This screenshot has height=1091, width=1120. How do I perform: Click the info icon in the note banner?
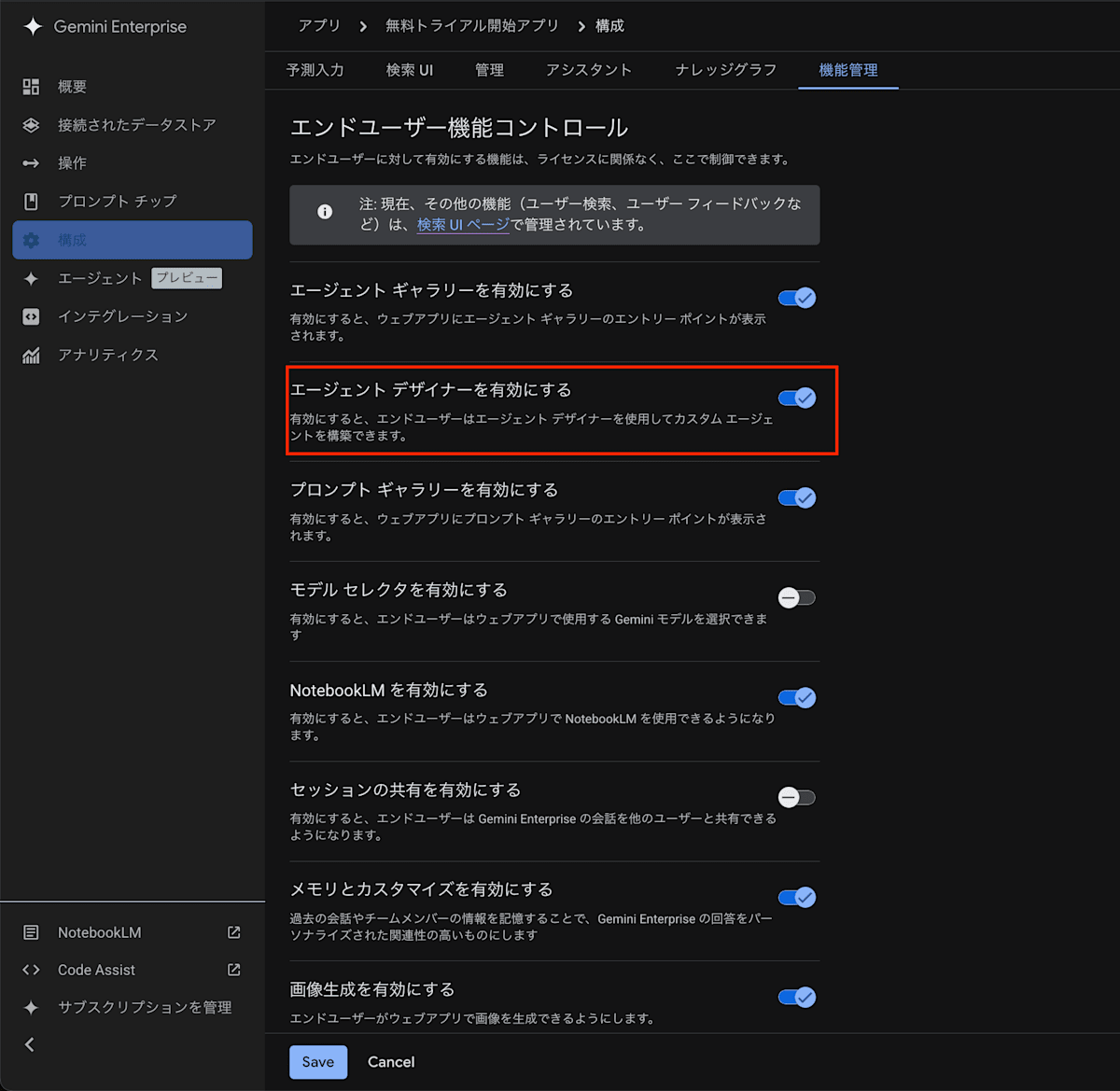325,212
